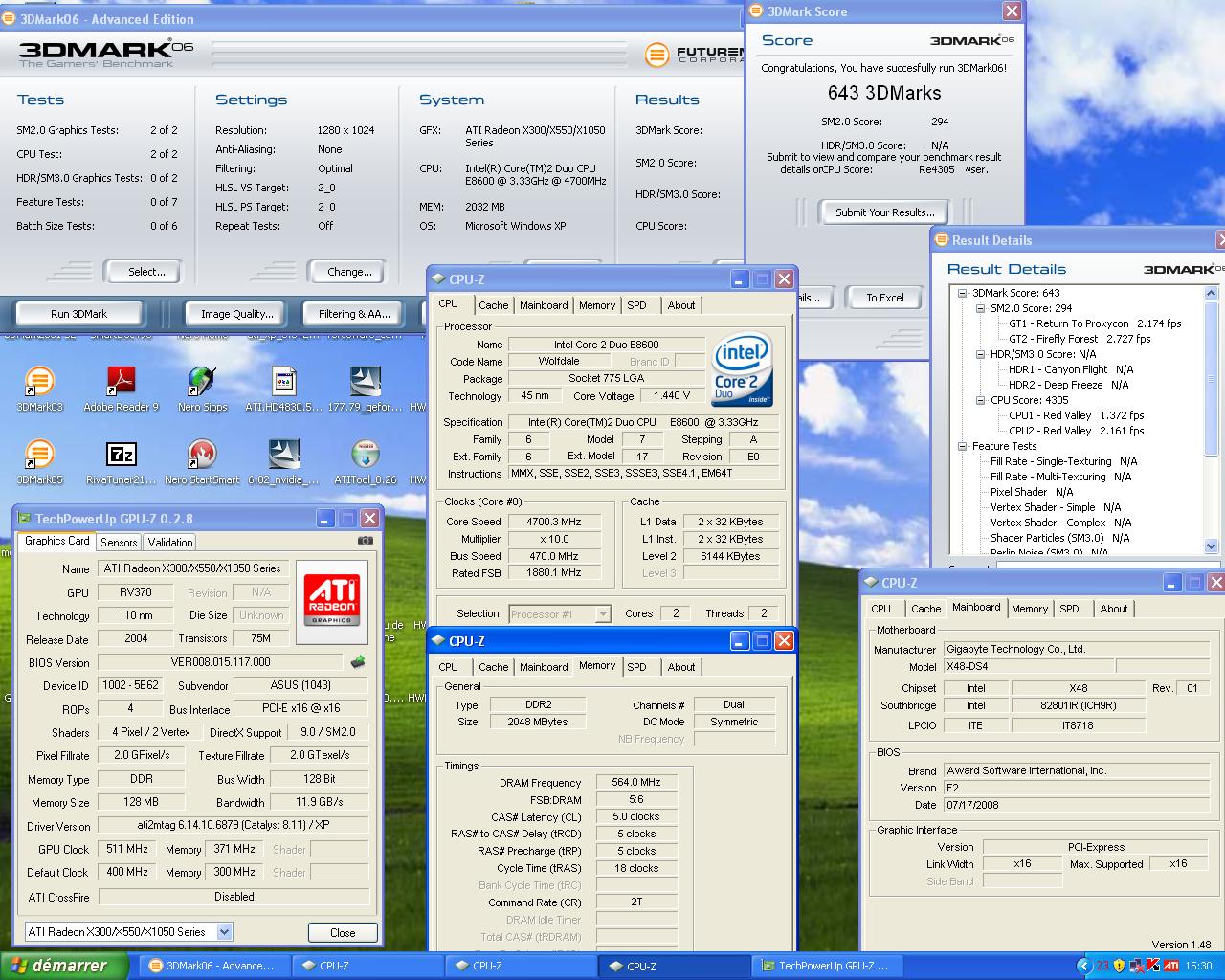Select Pixel Shader N/A row
The height and width of the screenshot is (980, 1225).
pyautogui.click(x=1032, y=492)
